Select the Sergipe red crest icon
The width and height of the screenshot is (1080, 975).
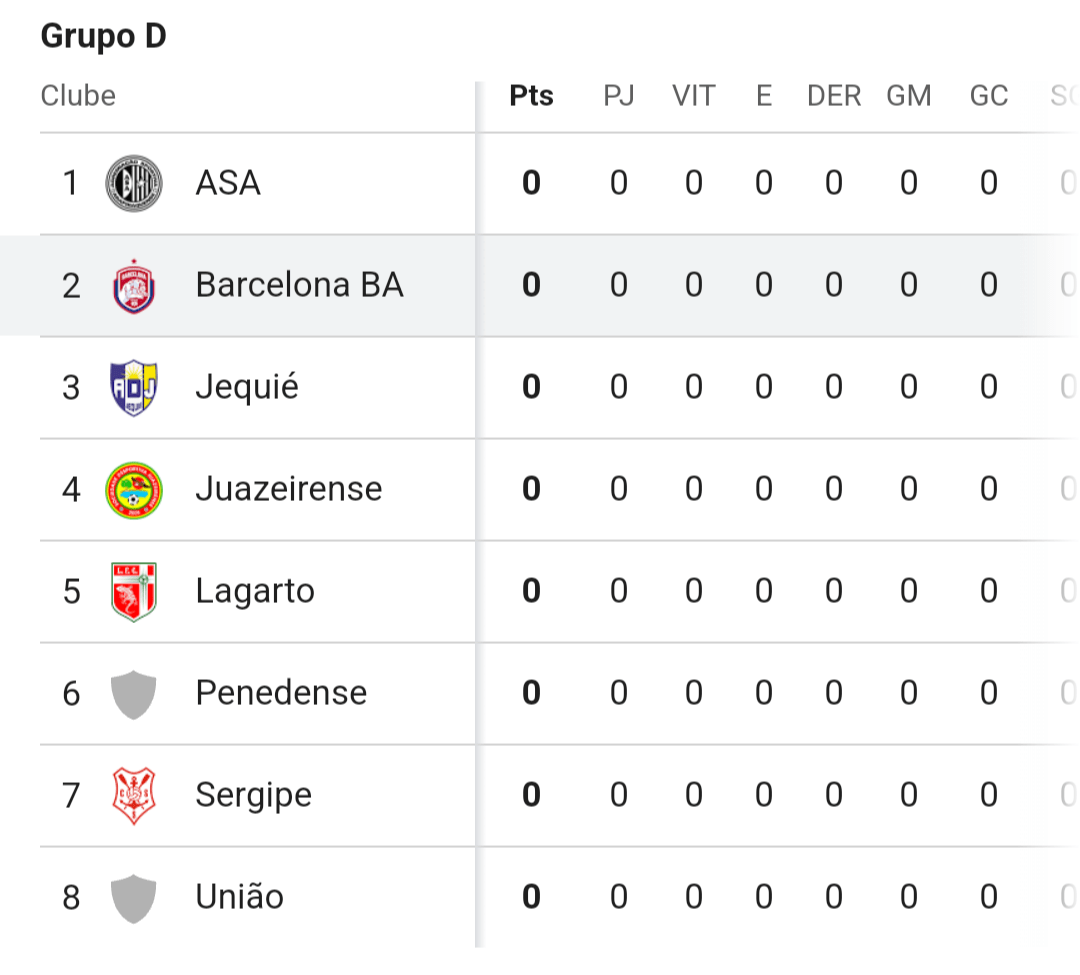134,795
